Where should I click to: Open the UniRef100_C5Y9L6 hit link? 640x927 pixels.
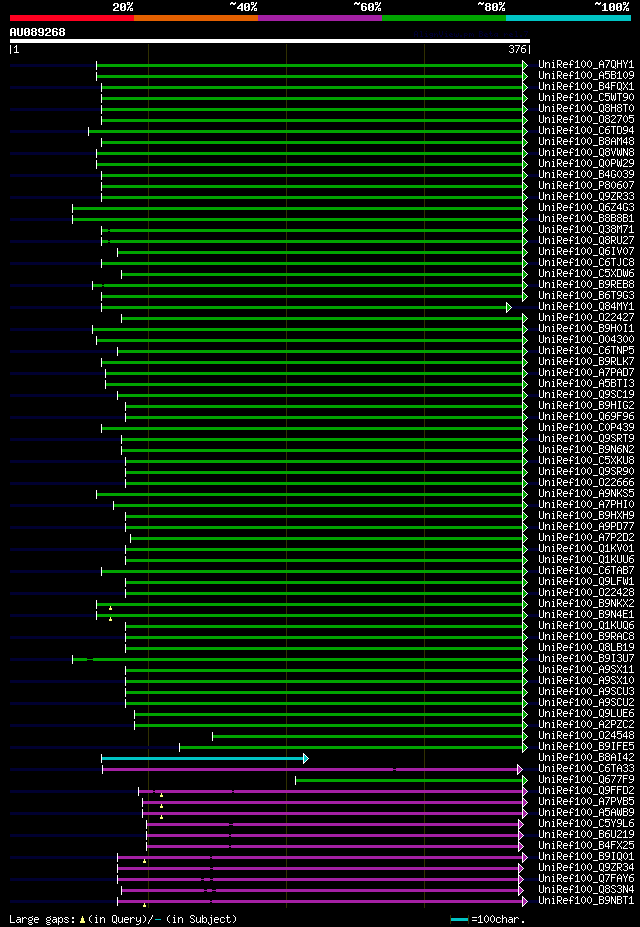pos(586,824)
